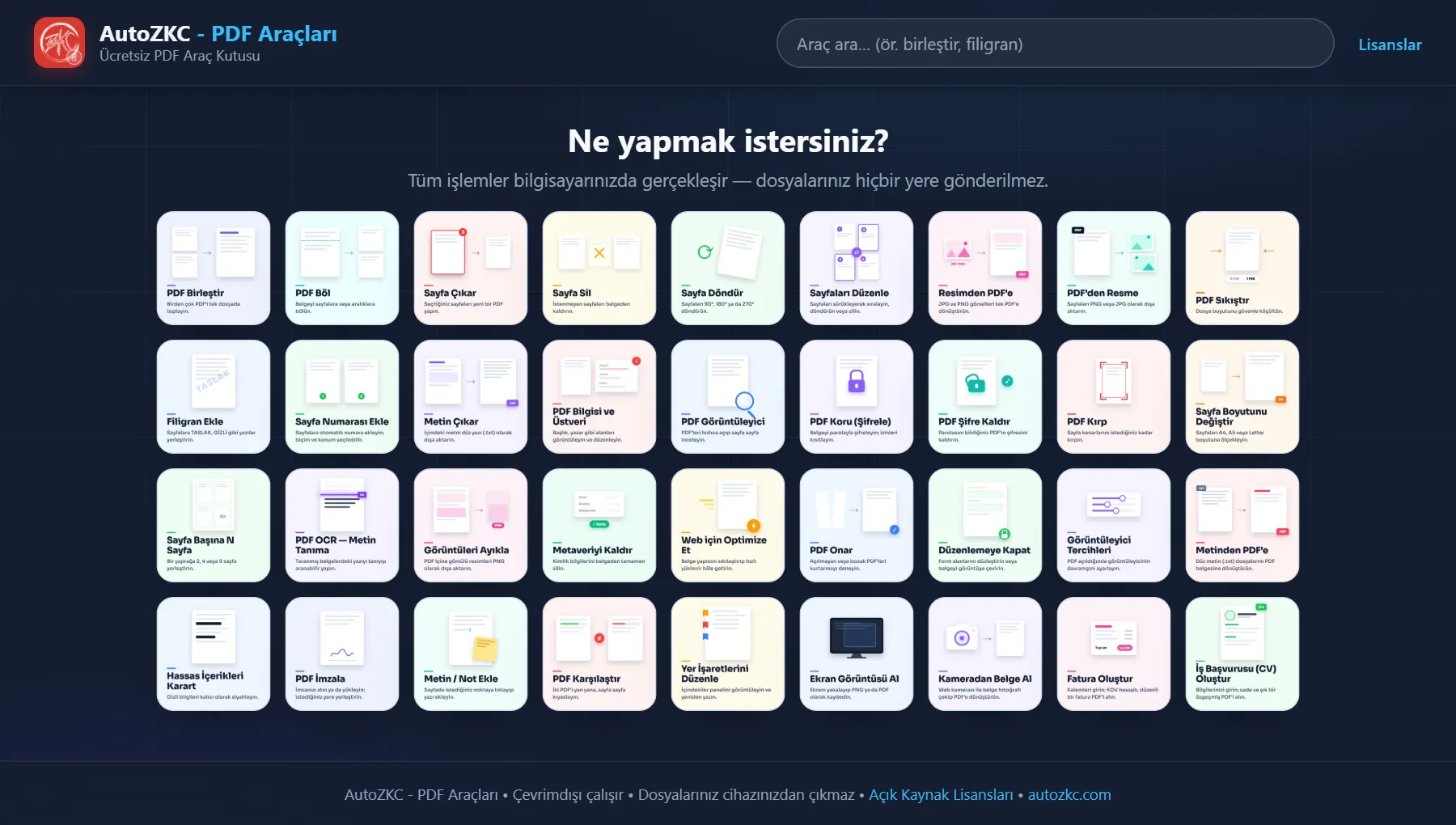Viewport: 1456px width, 825px height.
Task: Open PDF Koru (Şifrele) tool
Action: 857,397
